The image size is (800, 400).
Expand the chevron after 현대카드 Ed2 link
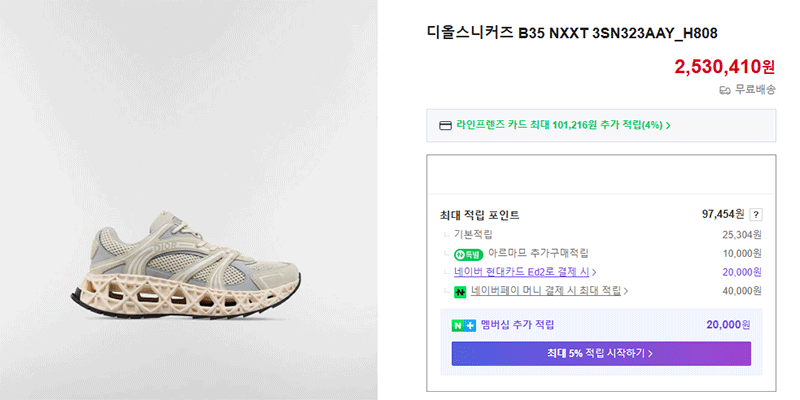(594, 272)
